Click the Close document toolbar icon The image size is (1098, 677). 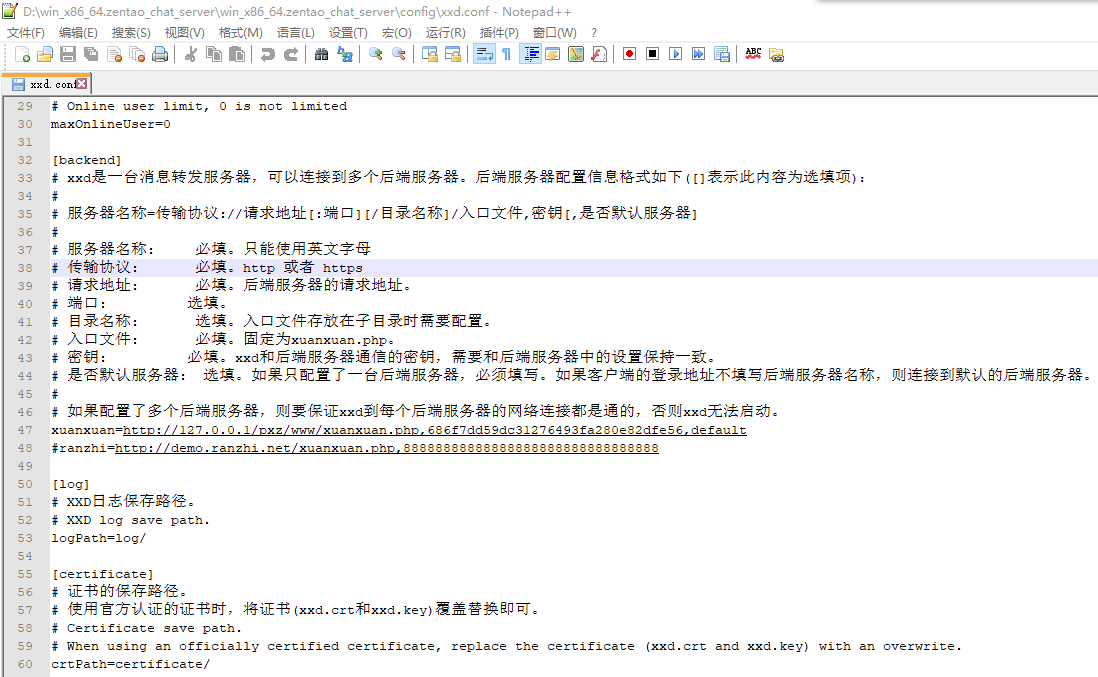tap(114, 55)
